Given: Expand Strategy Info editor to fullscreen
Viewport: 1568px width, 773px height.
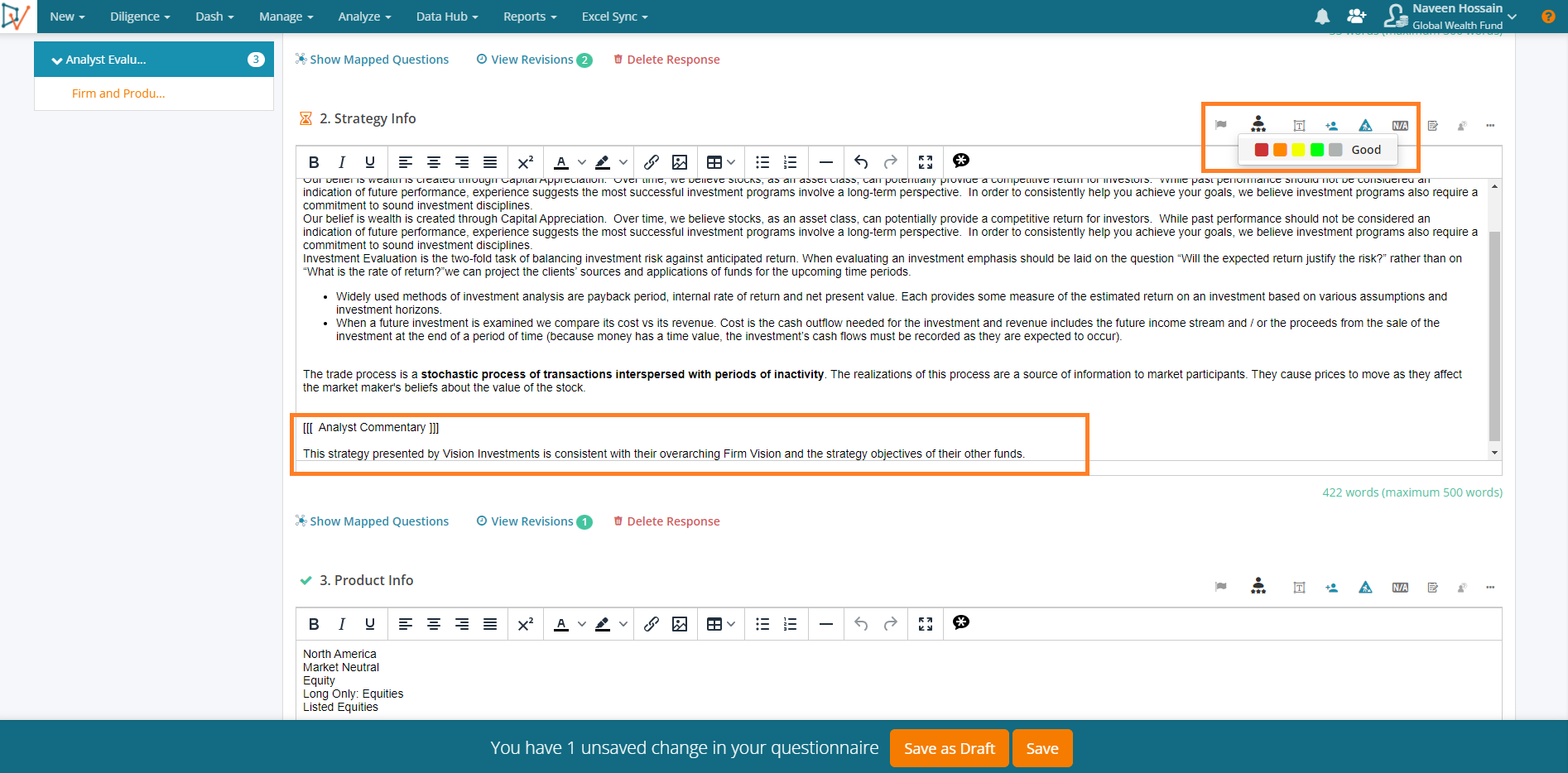Looking at the screenshot, I should (x=926, y=162).
